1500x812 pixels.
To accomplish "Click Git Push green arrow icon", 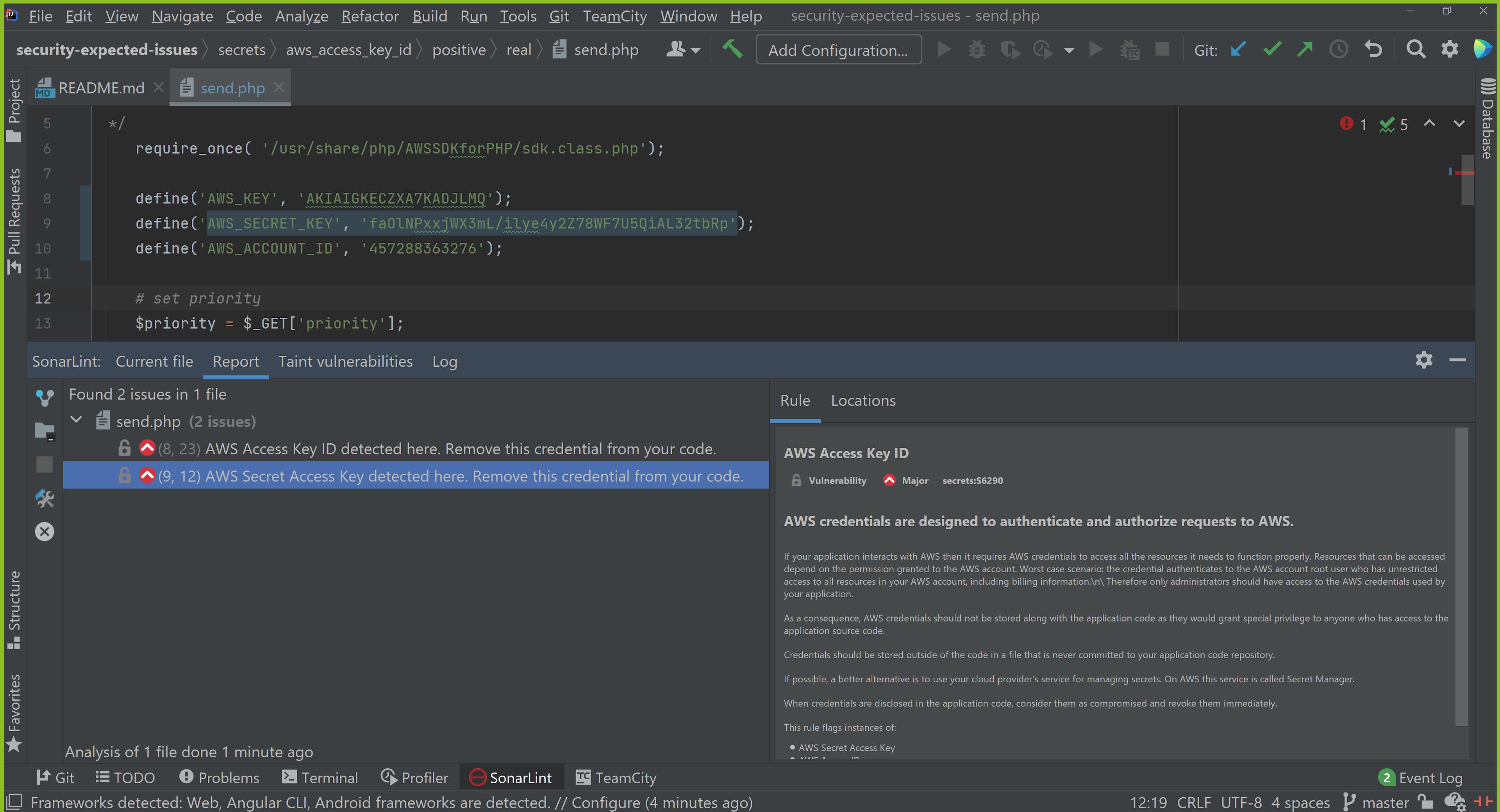I will pyautogui.click(x=1305, y=50).
